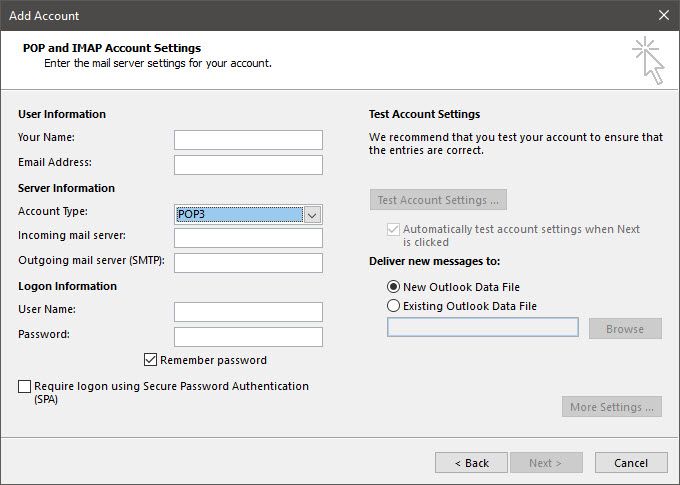Select New Outlook Data File option
The width and height of the screenshot is (680, 485).
tap(394, 287)
